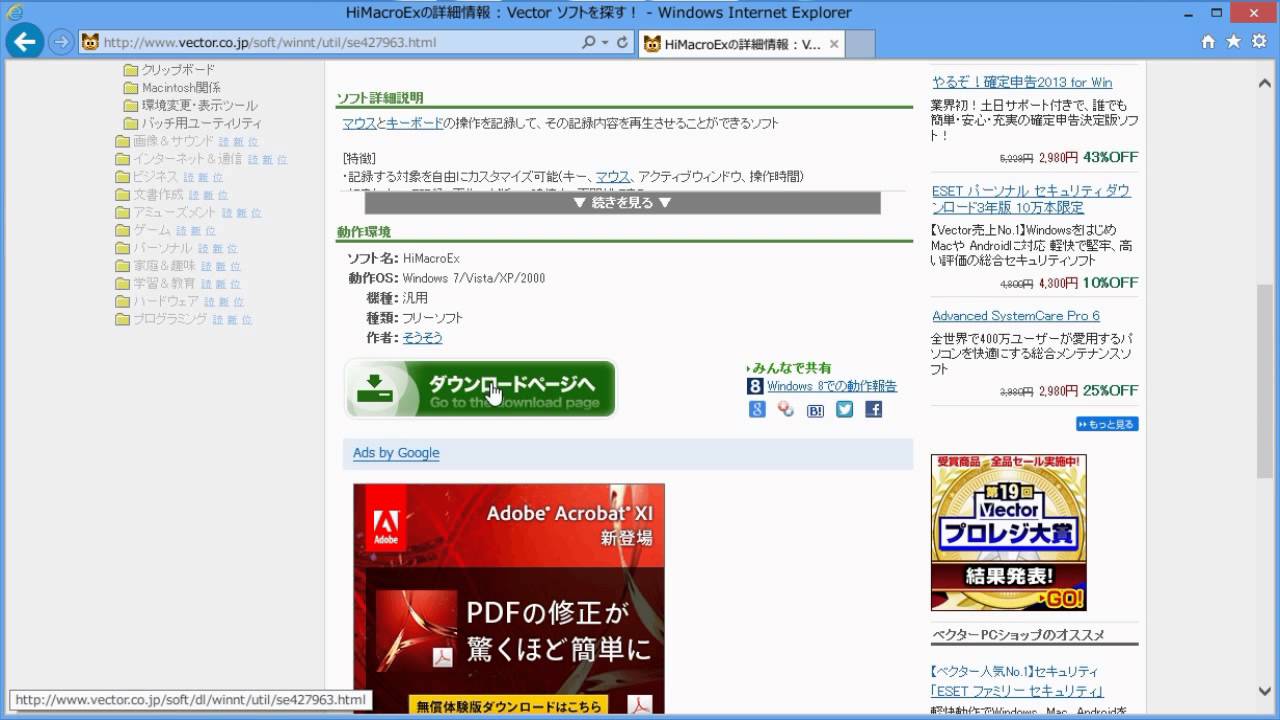Click folder icon beside 家庭&趣味
1280x720 pixels.
pyautogui.click(x=122, y=266)
